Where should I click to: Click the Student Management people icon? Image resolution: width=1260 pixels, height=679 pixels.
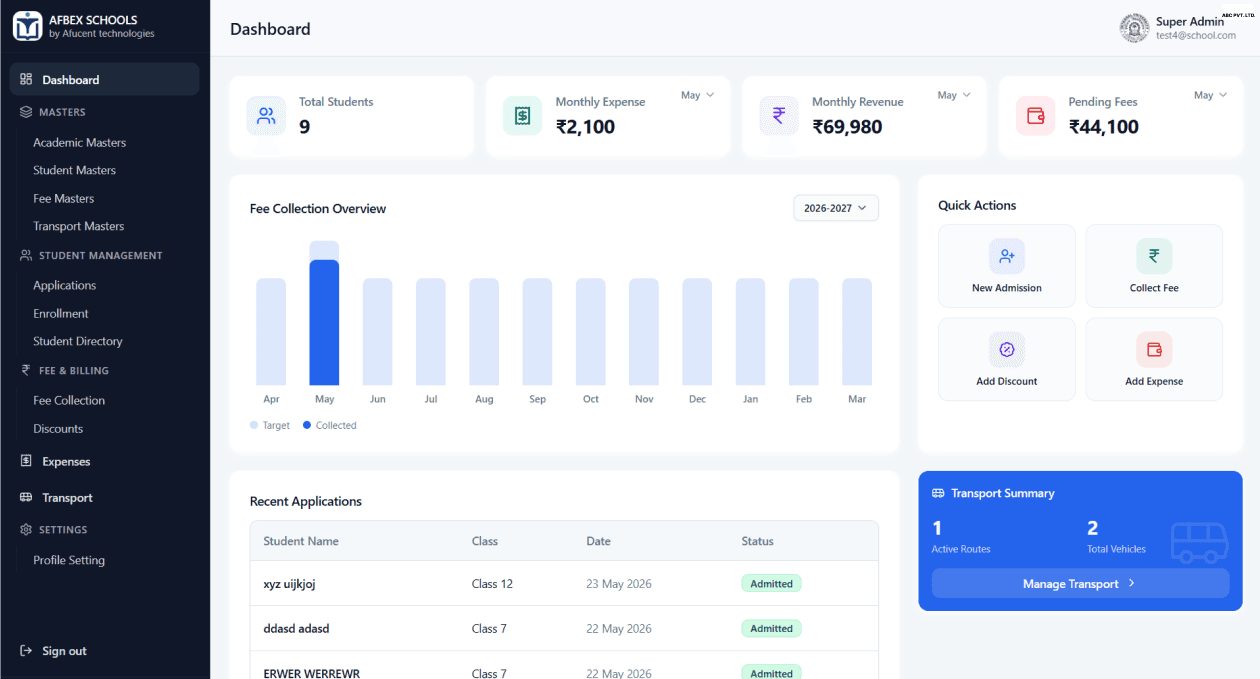tap(26, 255)
